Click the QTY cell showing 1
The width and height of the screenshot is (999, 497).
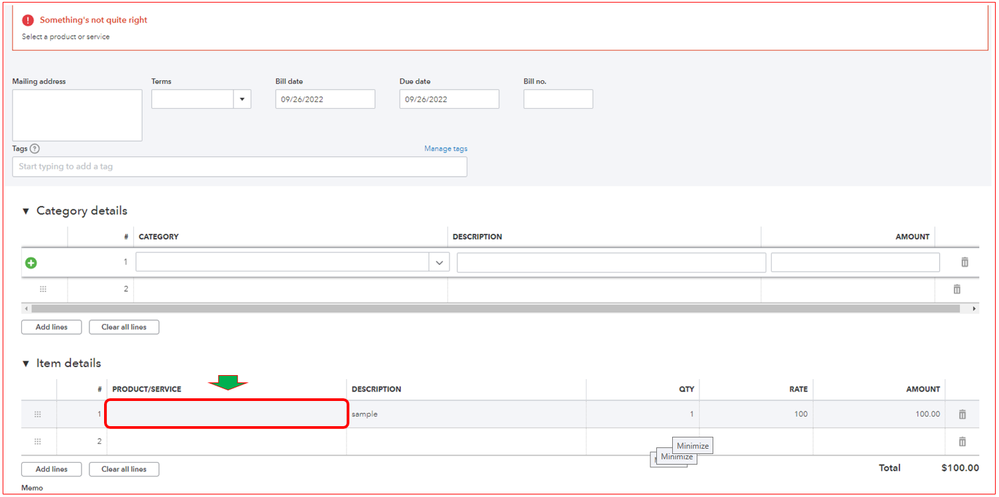642,414
